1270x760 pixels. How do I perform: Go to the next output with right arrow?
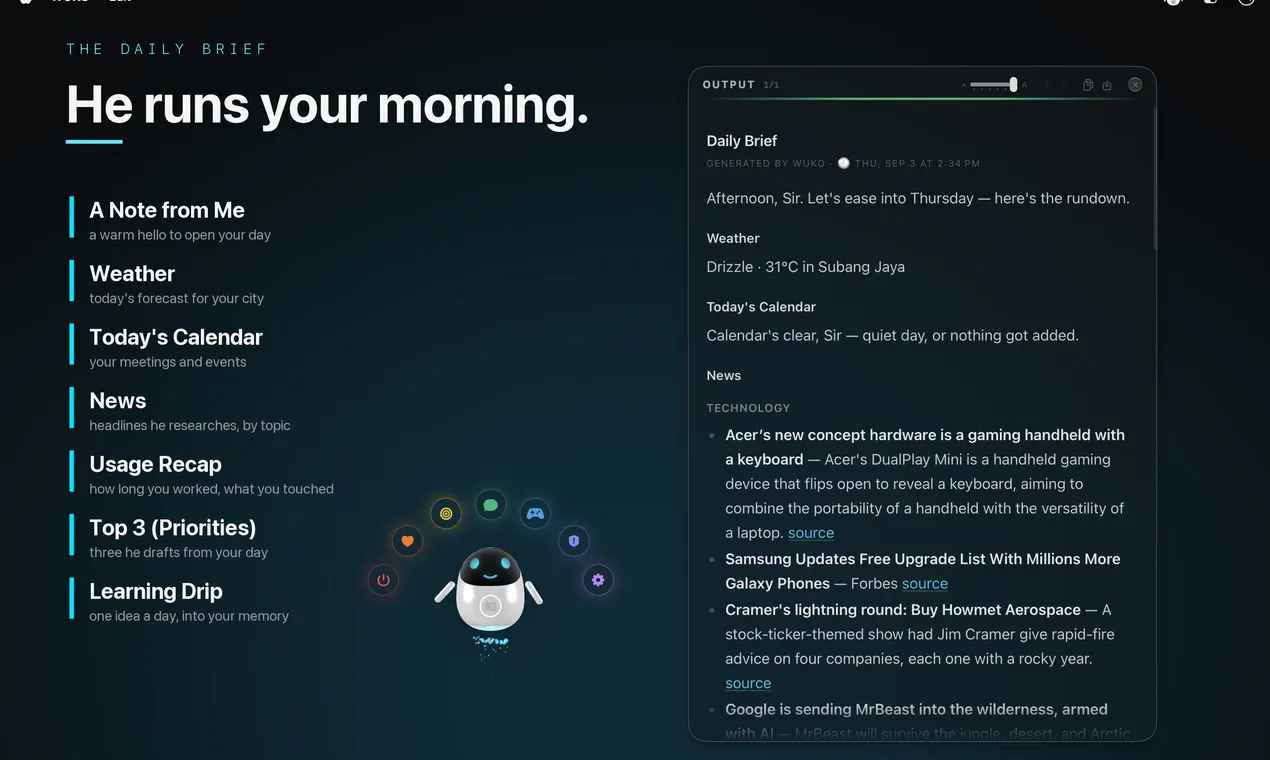[1063, 85]
